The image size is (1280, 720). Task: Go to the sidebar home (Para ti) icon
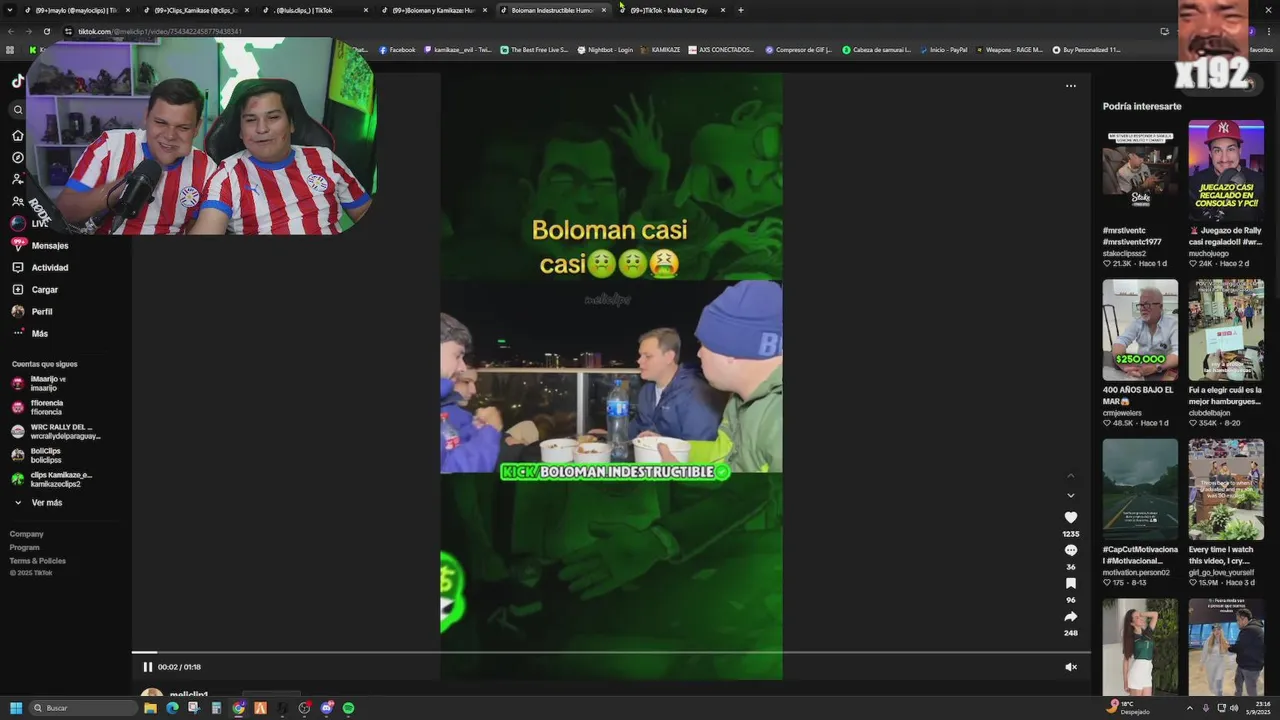(17, 135)
